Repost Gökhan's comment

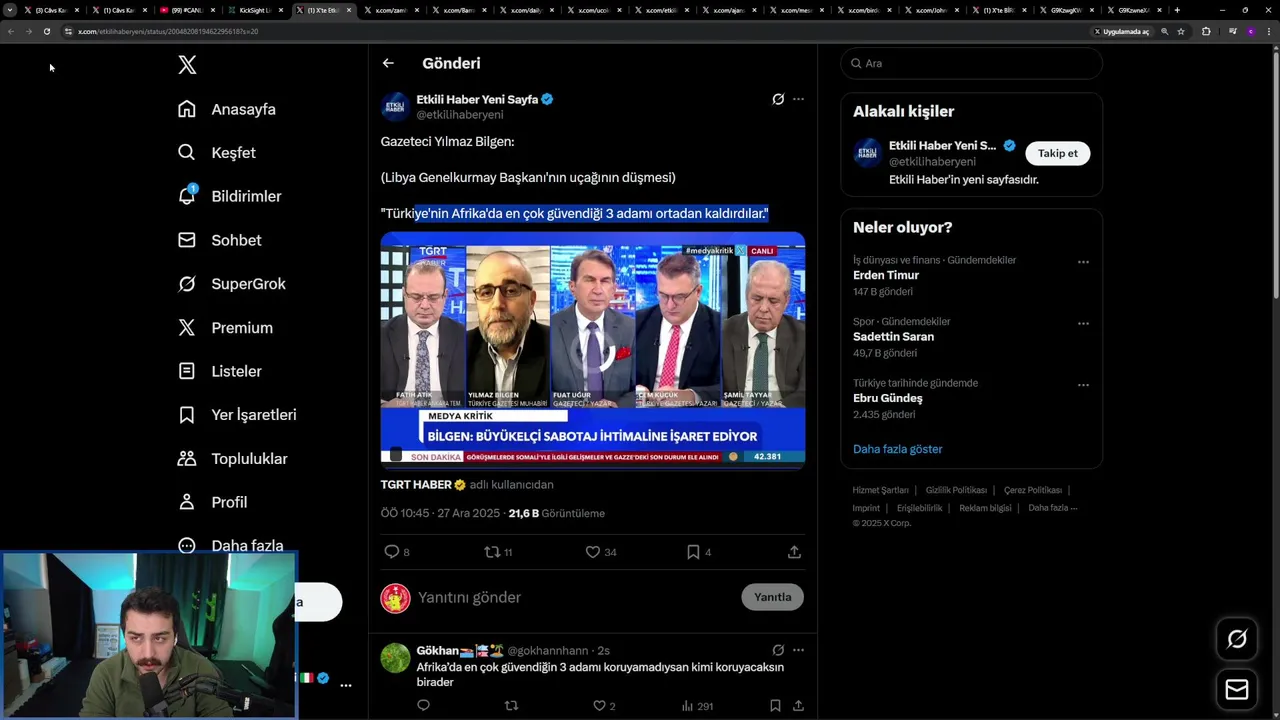point(511,706)
